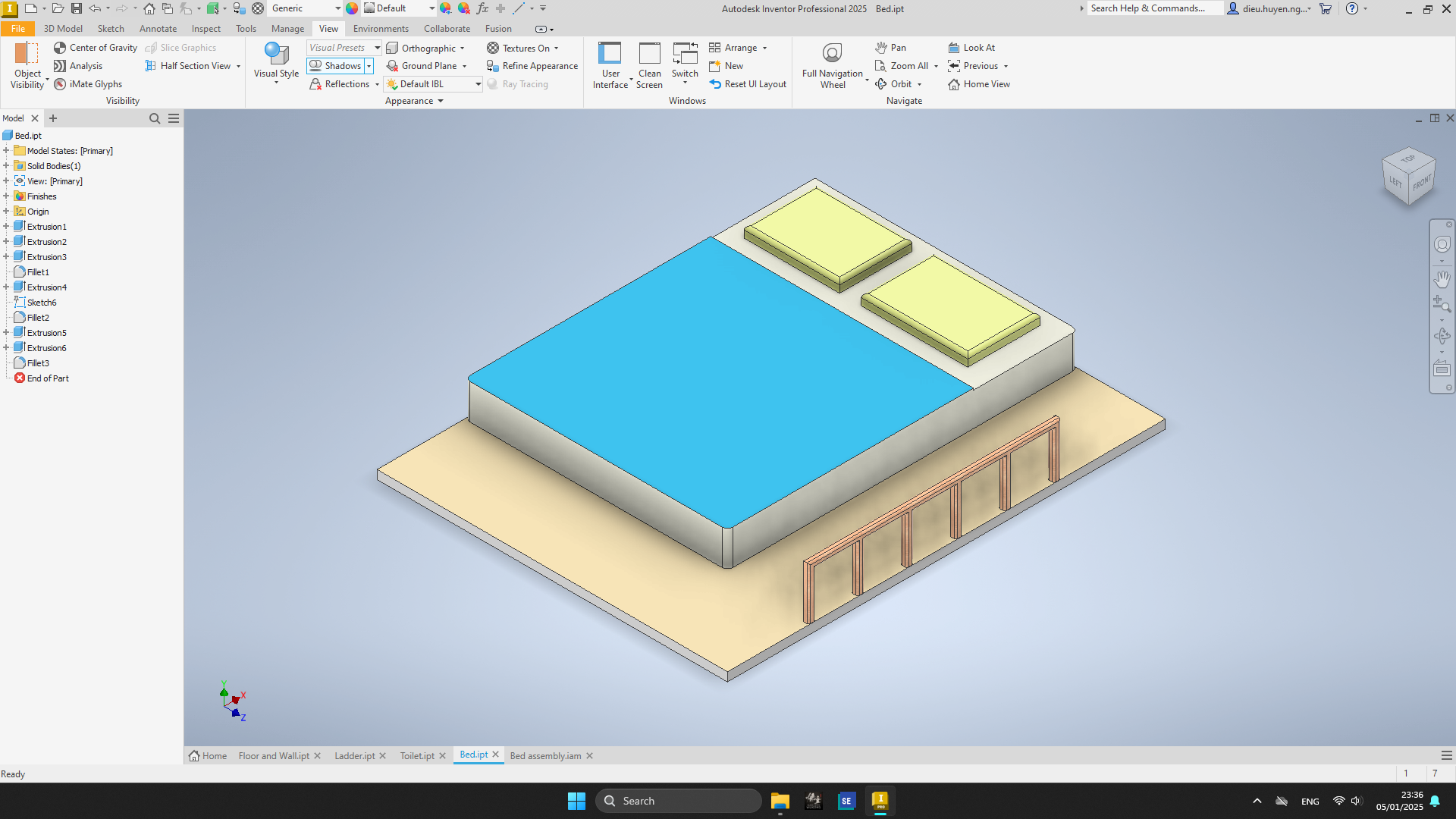Open the Default IBL lighting dropdown
The width and height of the screenshot is (1456, 819).
click(433, 84)
